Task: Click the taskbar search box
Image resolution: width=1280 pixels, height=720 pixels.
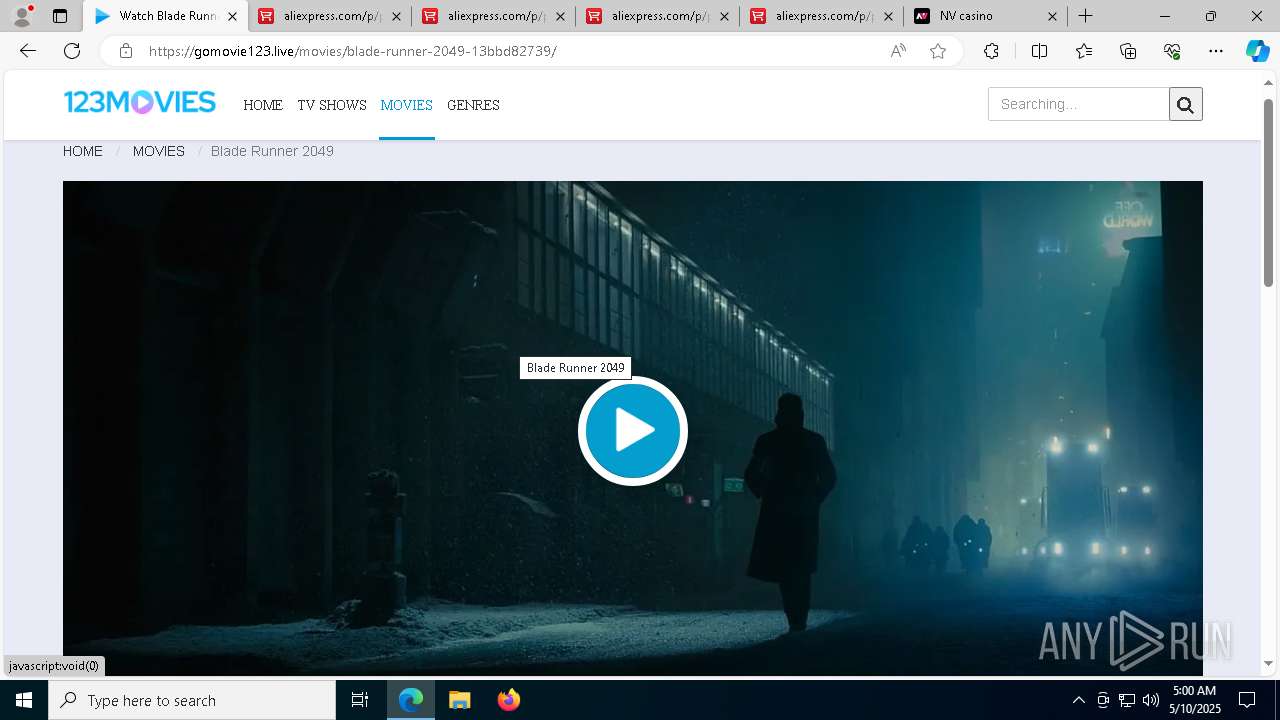Action: 192,700
